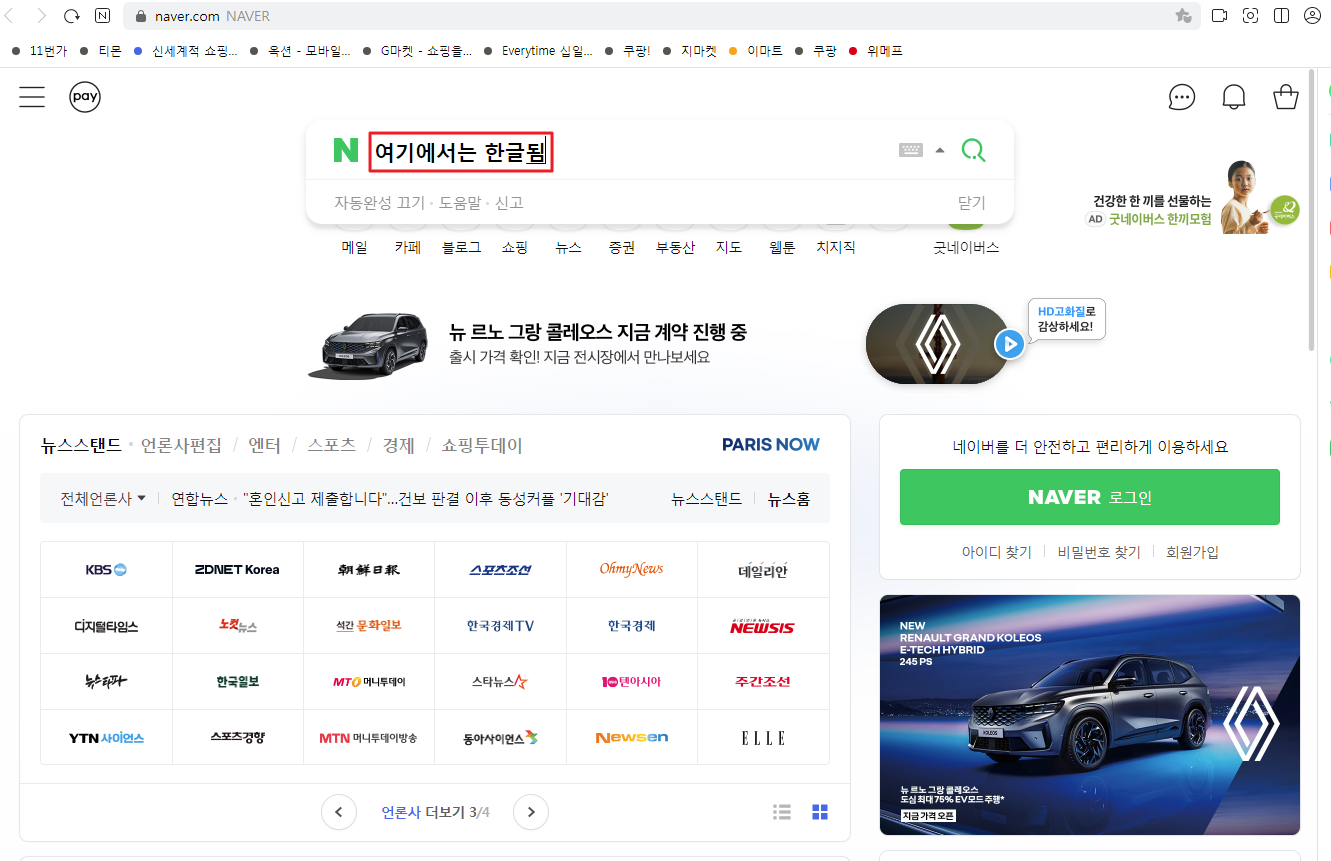1331x861 pixels.
Task: Click the page vertical scrollbar
Action: click(1312, 211)
